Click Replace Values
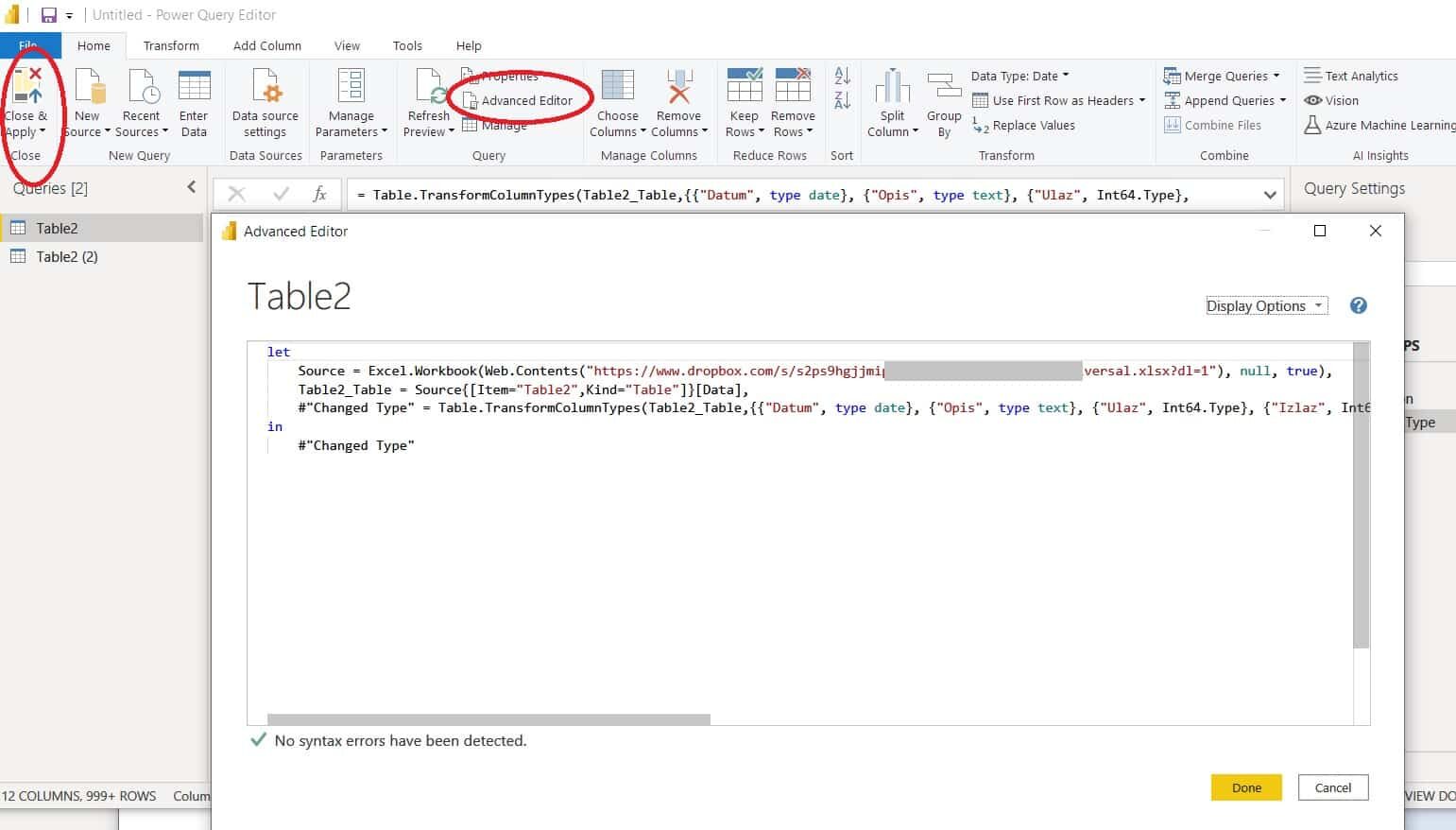1456x830 pixels. [1023, 125]
